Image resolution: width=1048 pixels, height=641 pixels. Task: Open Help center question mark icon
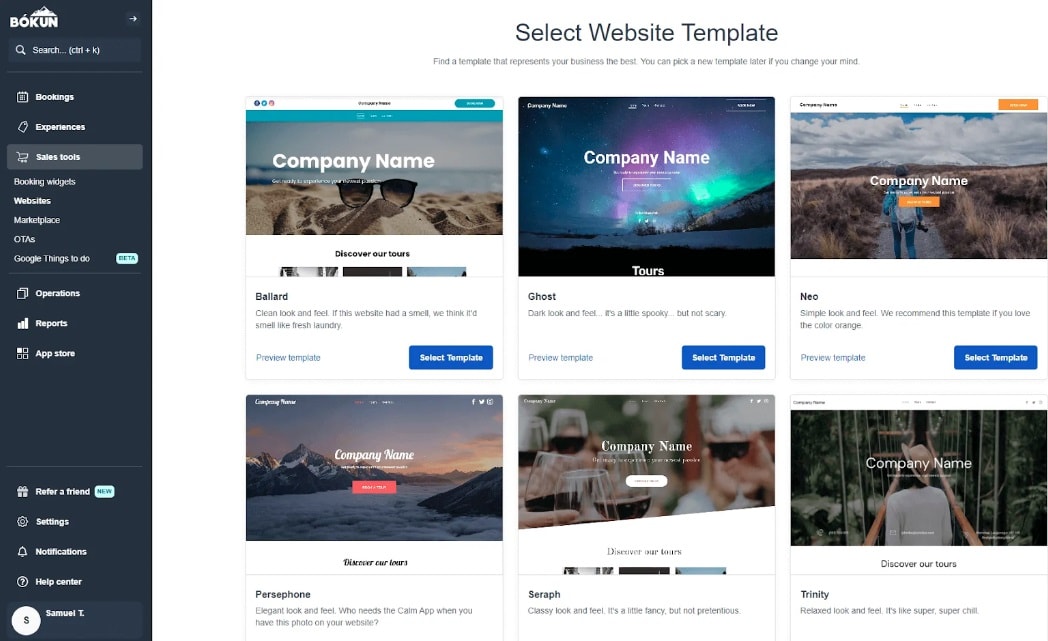[22, 582]
